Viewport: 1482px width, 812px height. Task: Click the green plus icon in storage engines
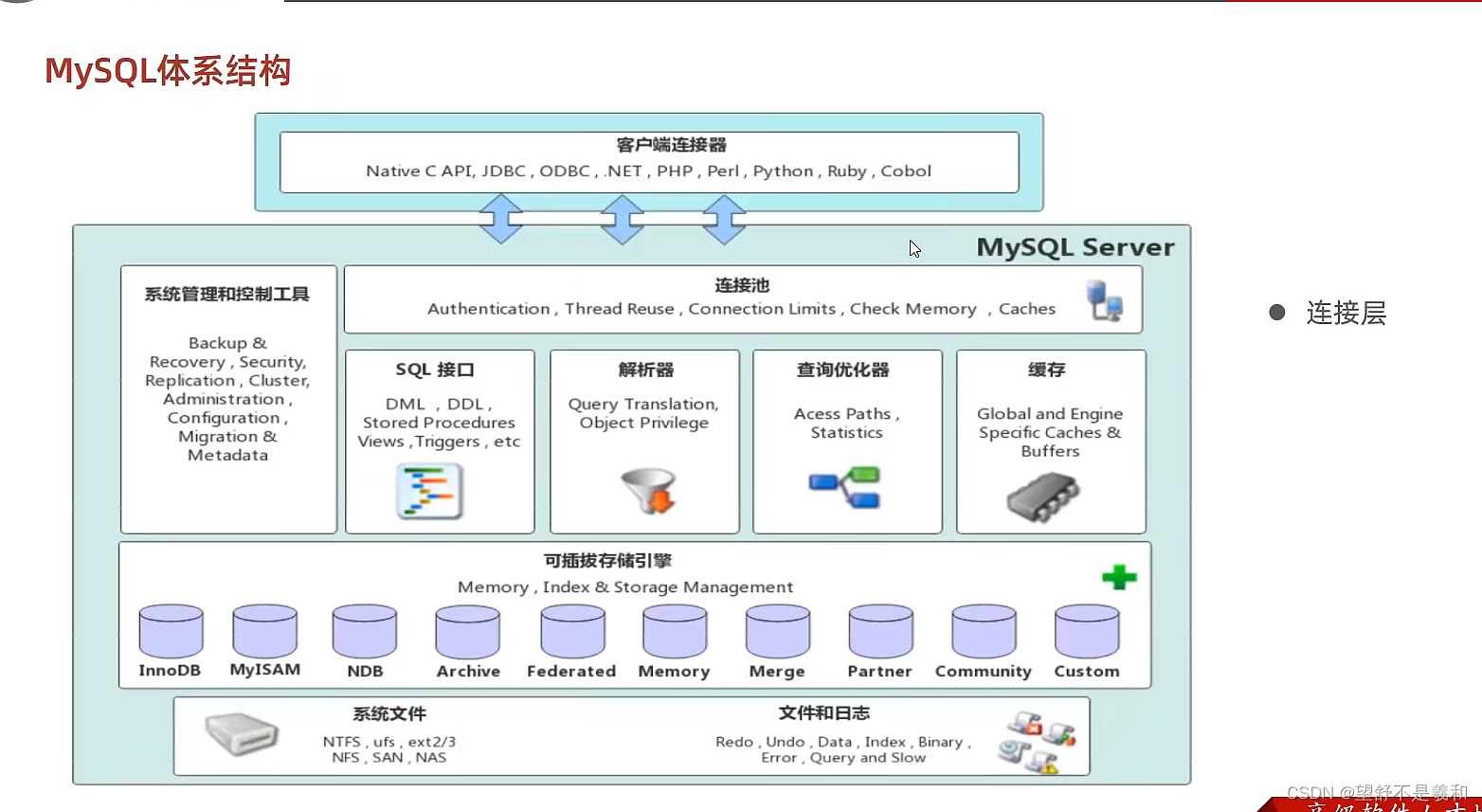1119,576
